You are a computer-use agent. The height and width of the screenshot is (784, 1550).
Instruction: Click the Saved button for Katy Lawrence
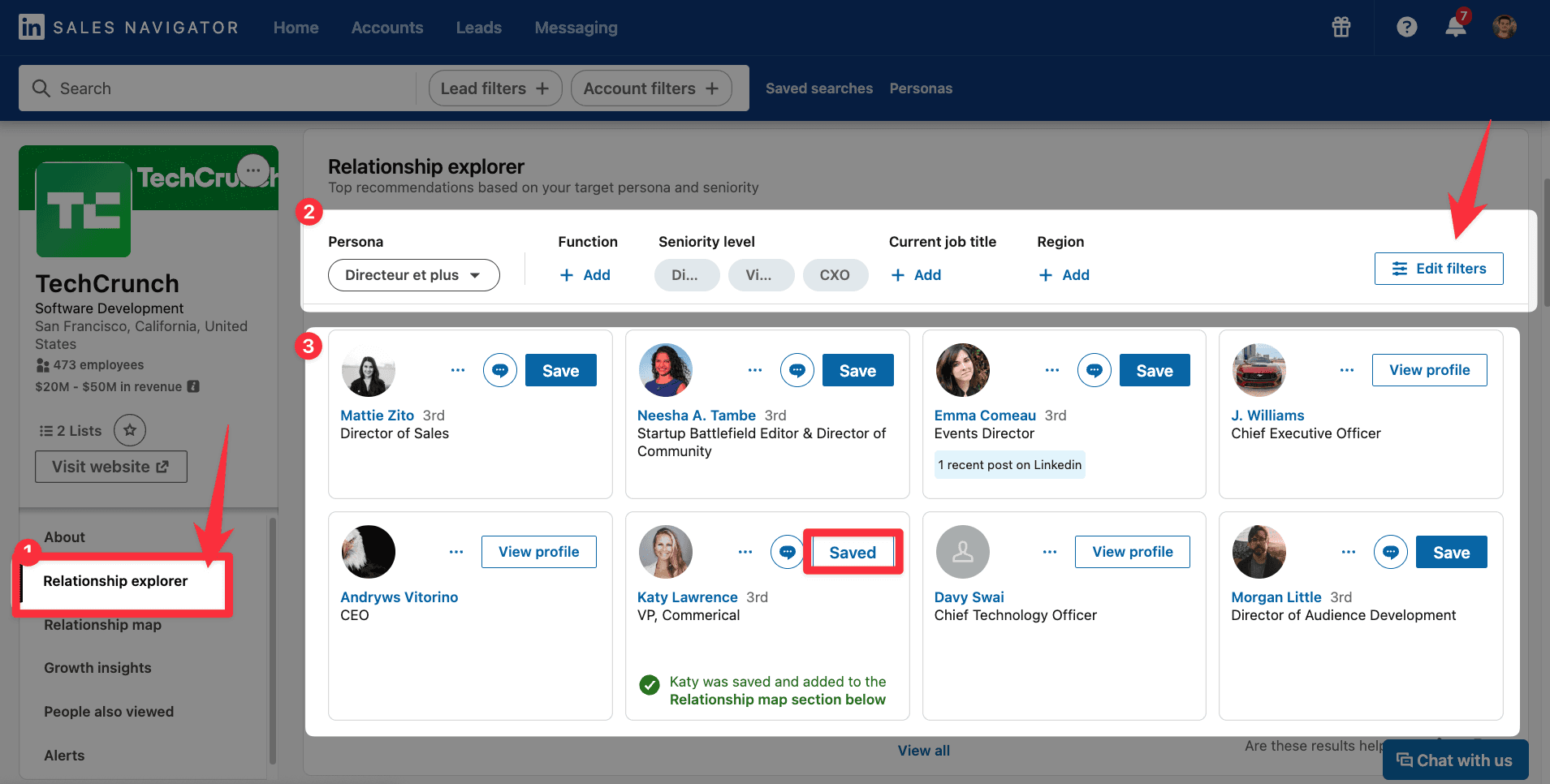(853, 553)
